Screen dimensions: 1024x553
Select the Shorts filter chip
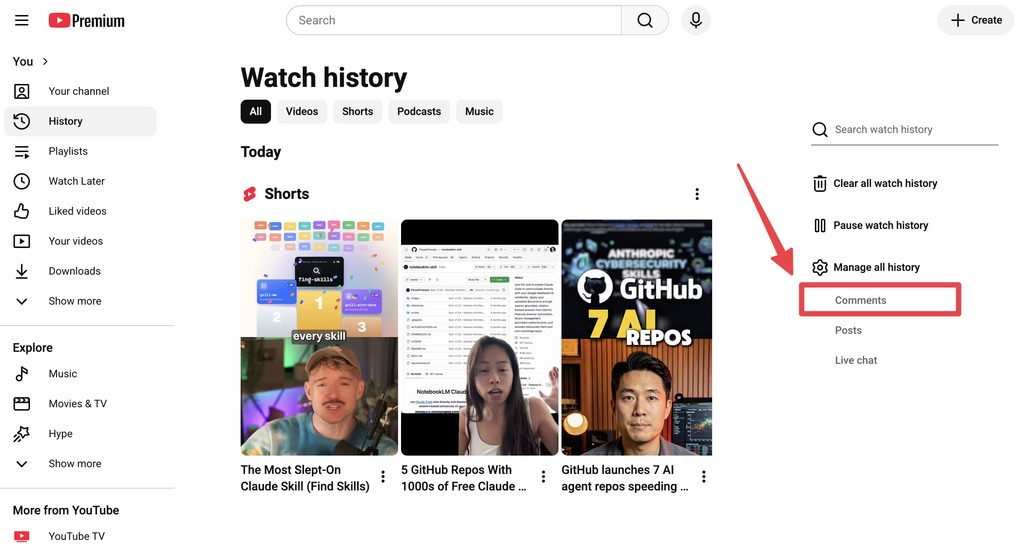click(x=357, y=112)
